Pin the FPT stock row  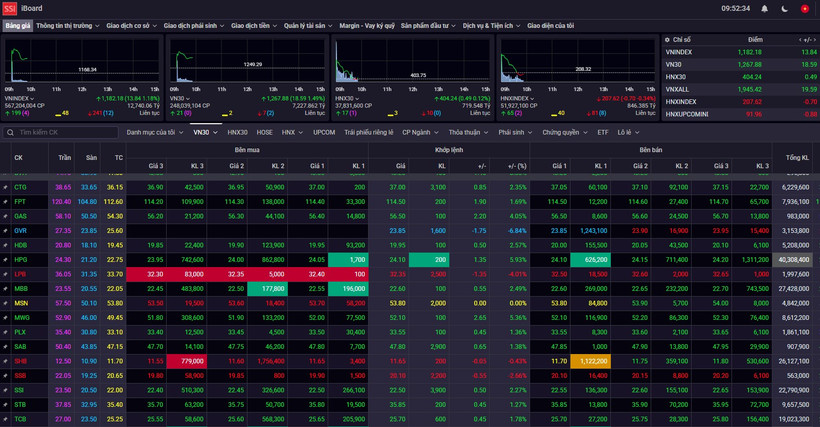tap(5, 201)
